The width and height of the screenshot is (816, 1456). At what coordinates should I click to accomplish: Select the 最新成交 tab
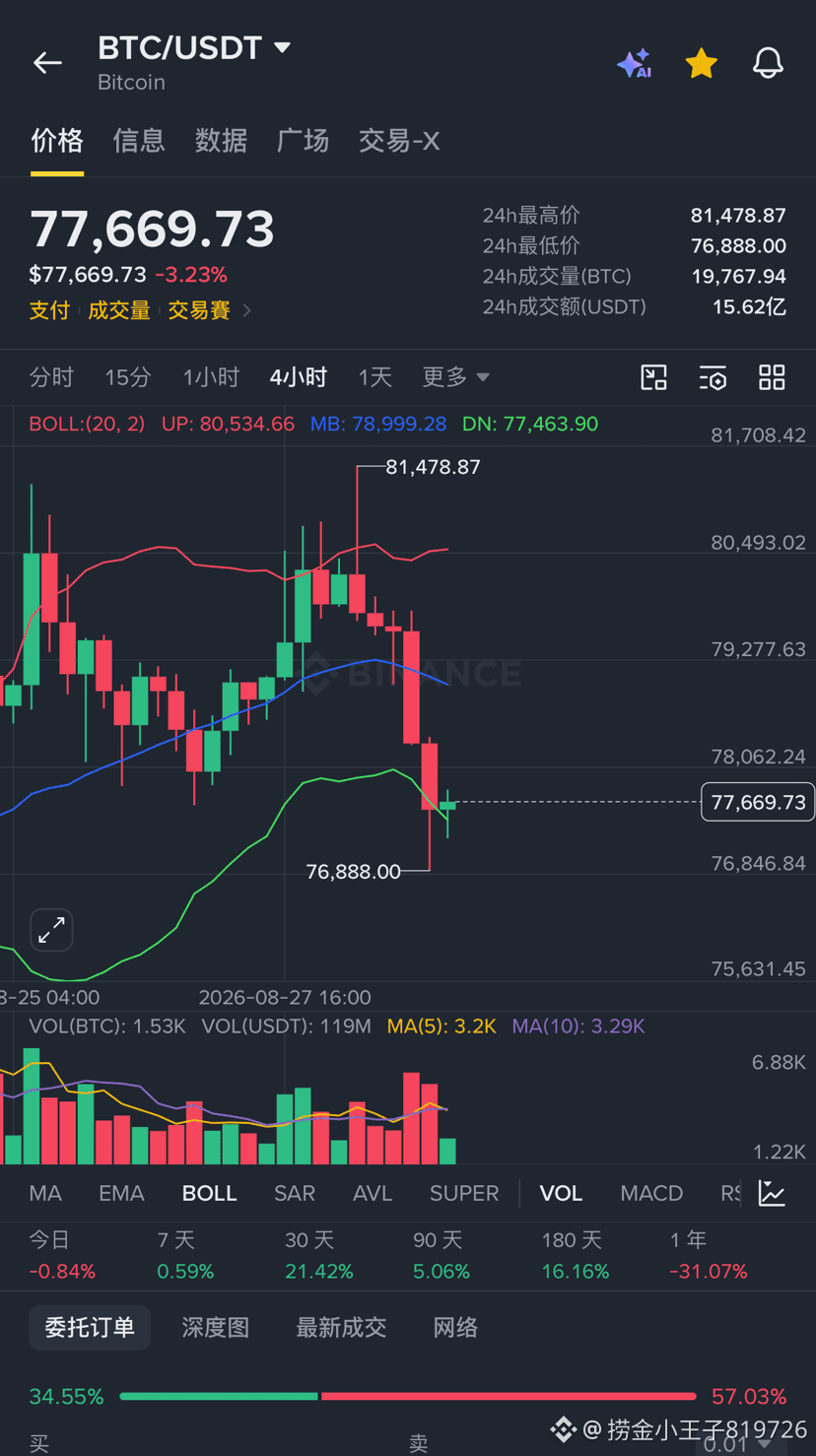tap(341, 1328)
